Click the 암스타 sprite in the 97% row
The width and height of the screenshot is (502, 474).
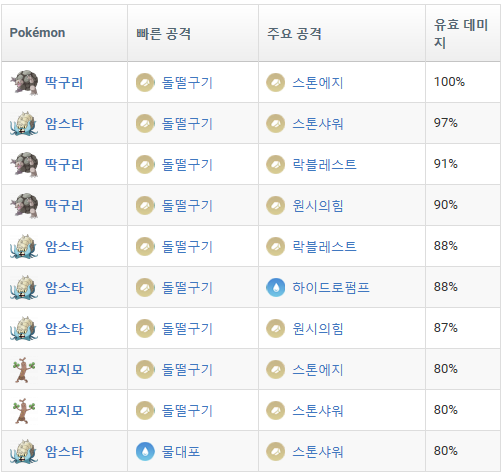click(23, 124)
